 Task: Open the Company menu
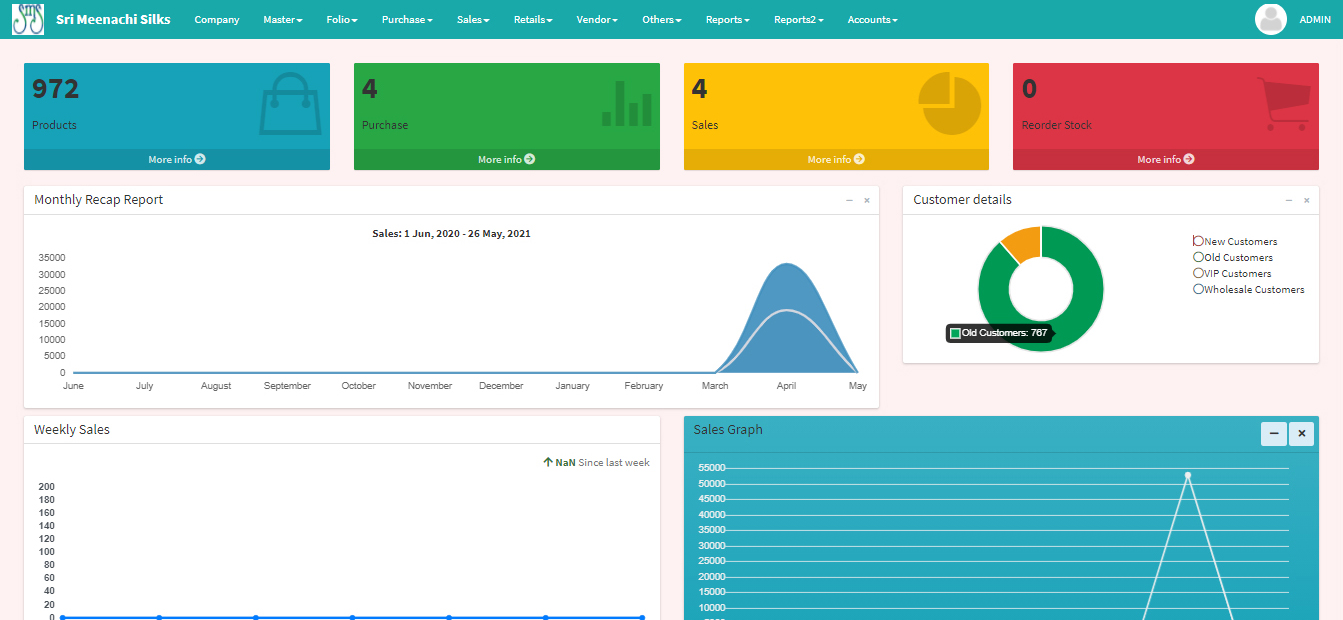click(x=217, y=20)
